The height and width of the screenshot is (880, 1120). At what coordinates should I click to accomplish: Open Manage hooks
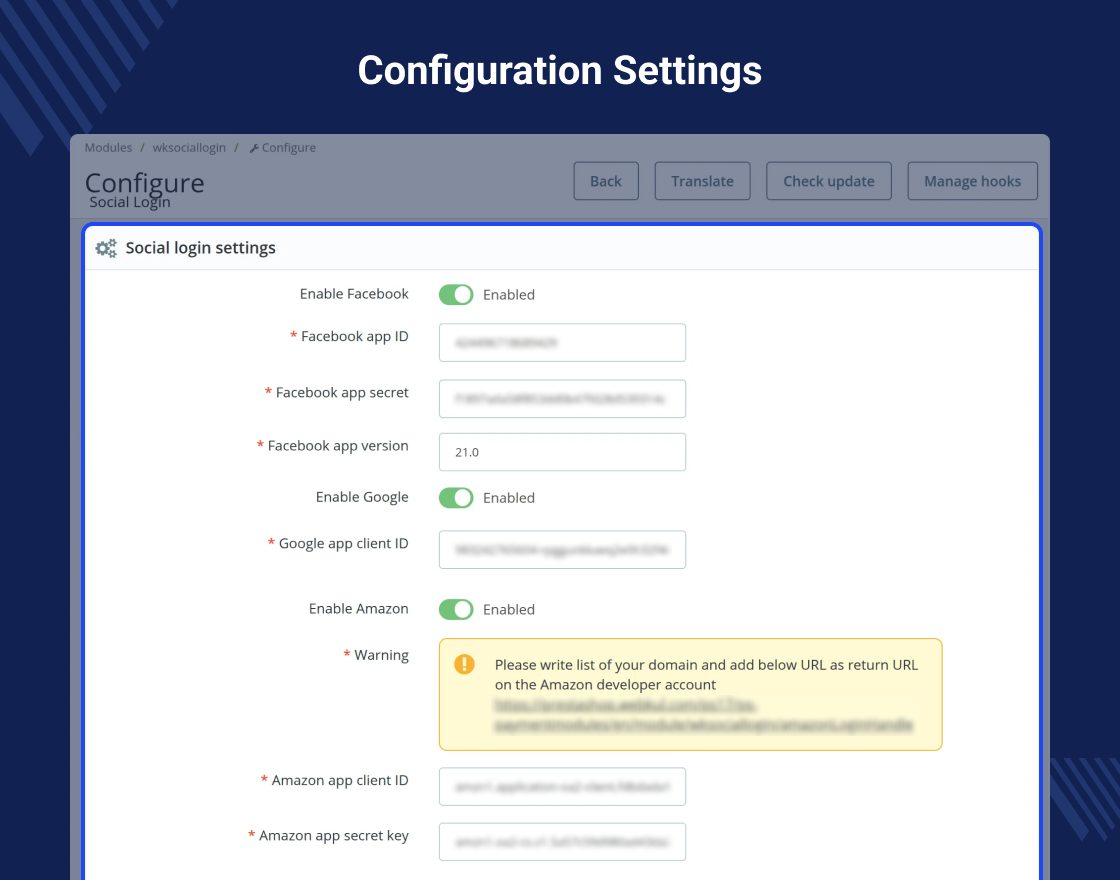[x=972, y=181]
